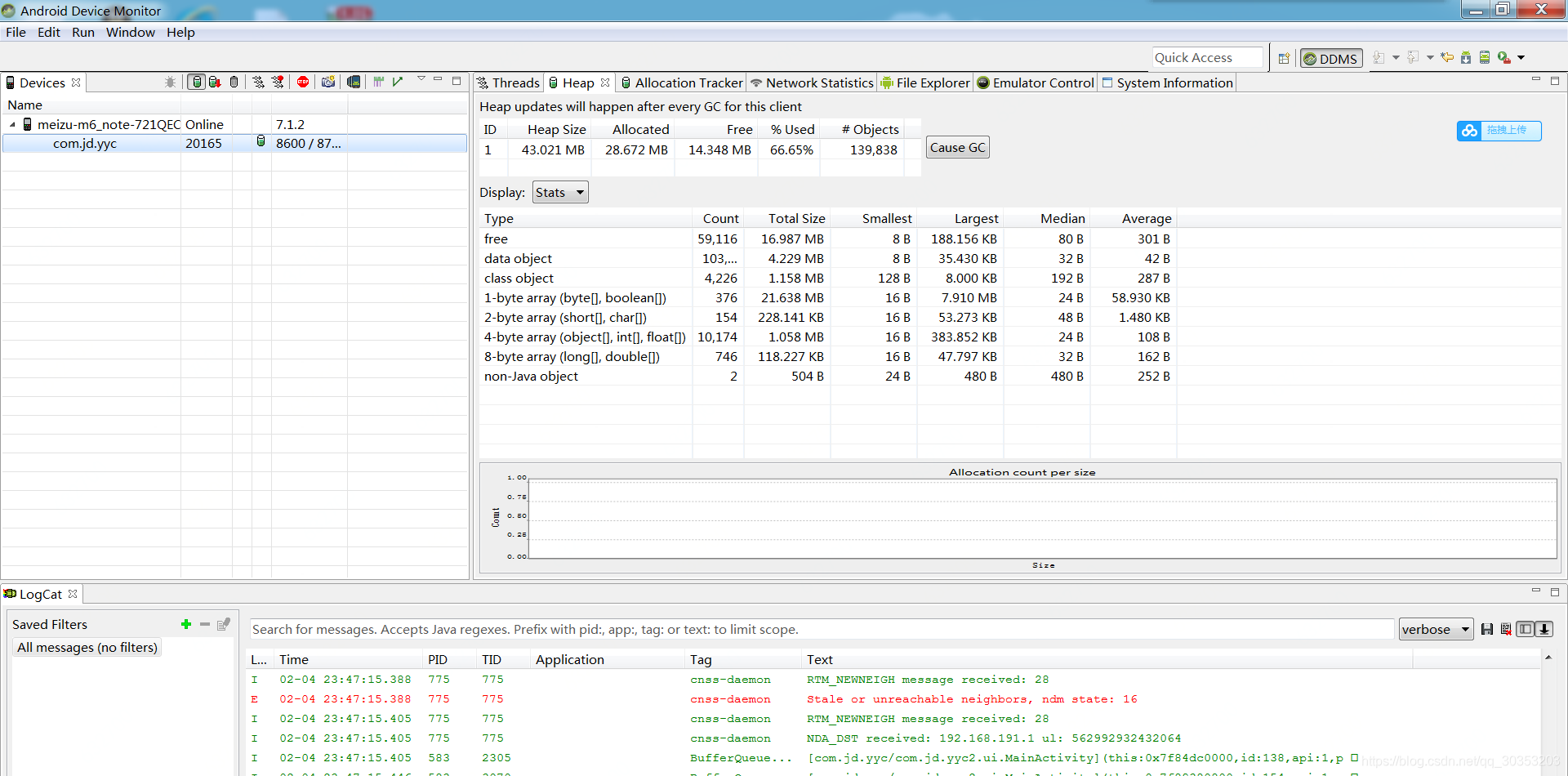Switch to the Allocation Tracker tab
Image resolution: width=1568 pixels, height=776 pixels.
682,83
